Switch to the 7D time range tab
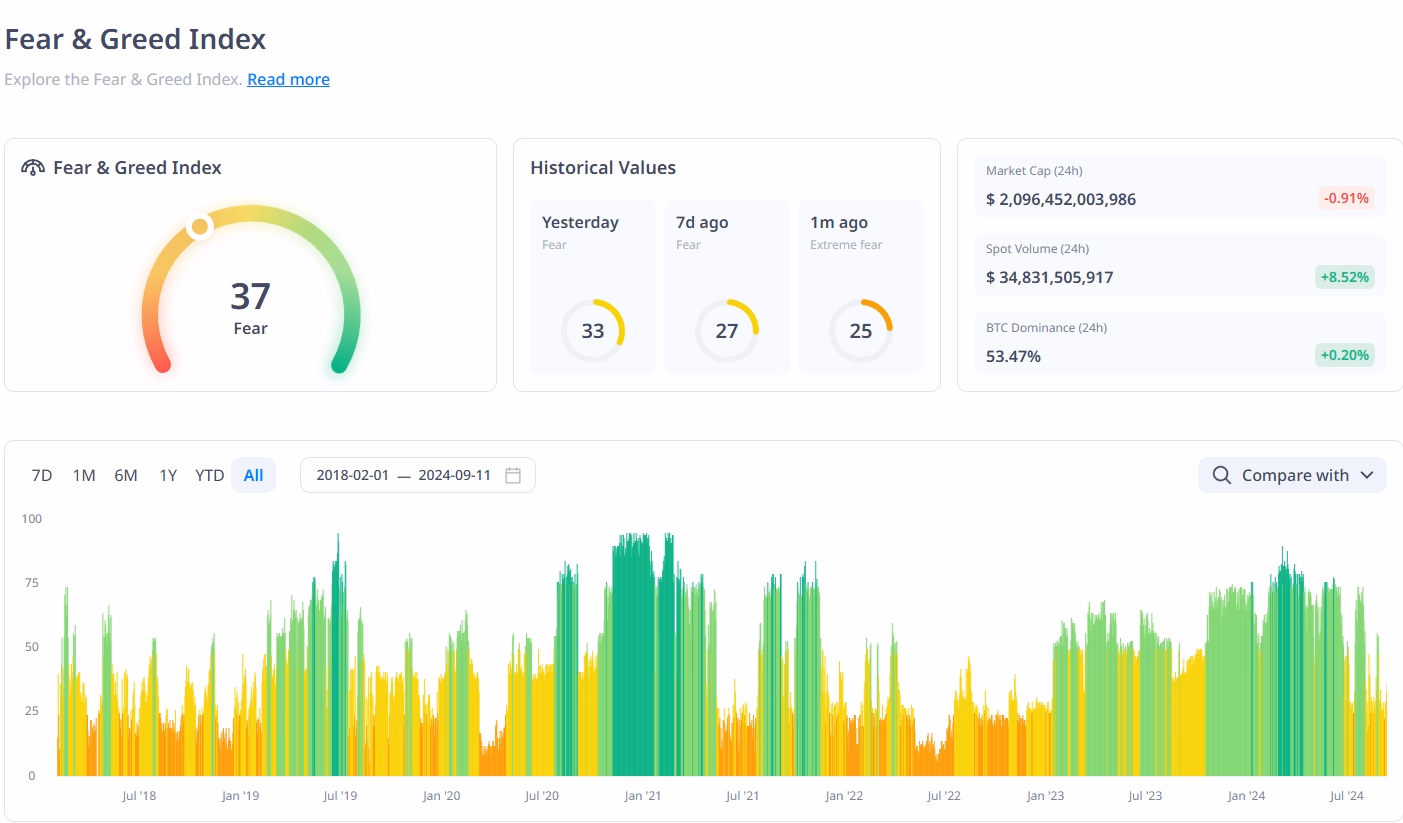Screen dimensions: 1403x823 [41, 475]
